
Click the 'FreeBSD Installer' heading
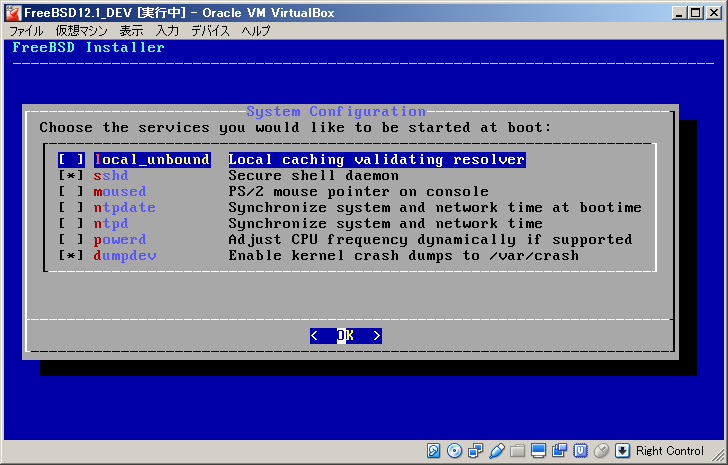pos(88,47)
